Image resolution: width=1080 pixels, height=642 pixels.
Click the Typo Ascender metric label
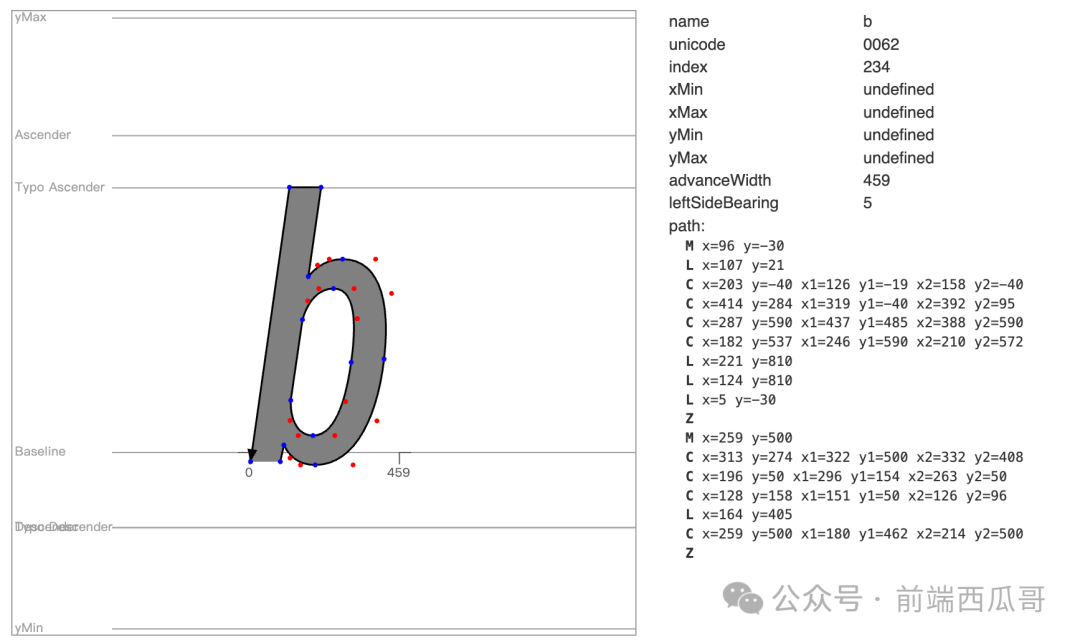(58, 186)
